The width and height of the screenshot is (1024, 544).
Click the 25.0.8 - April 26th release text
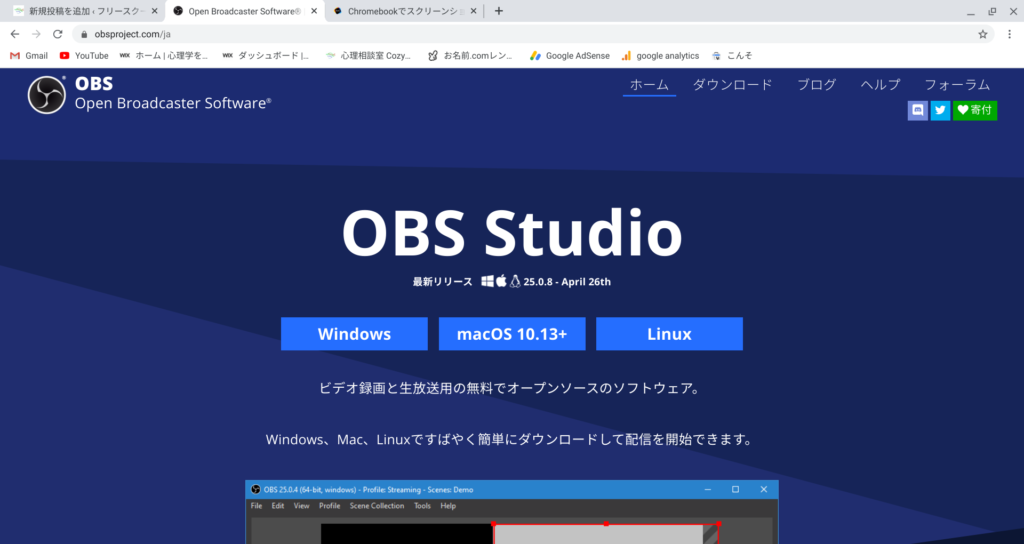(x=567, y=282)
